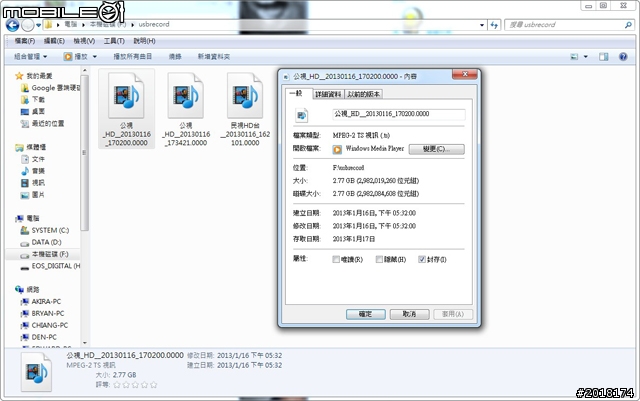The image size is (640, 401).
Task: Click the Forward navigation arrow
Action: point(28,25)
